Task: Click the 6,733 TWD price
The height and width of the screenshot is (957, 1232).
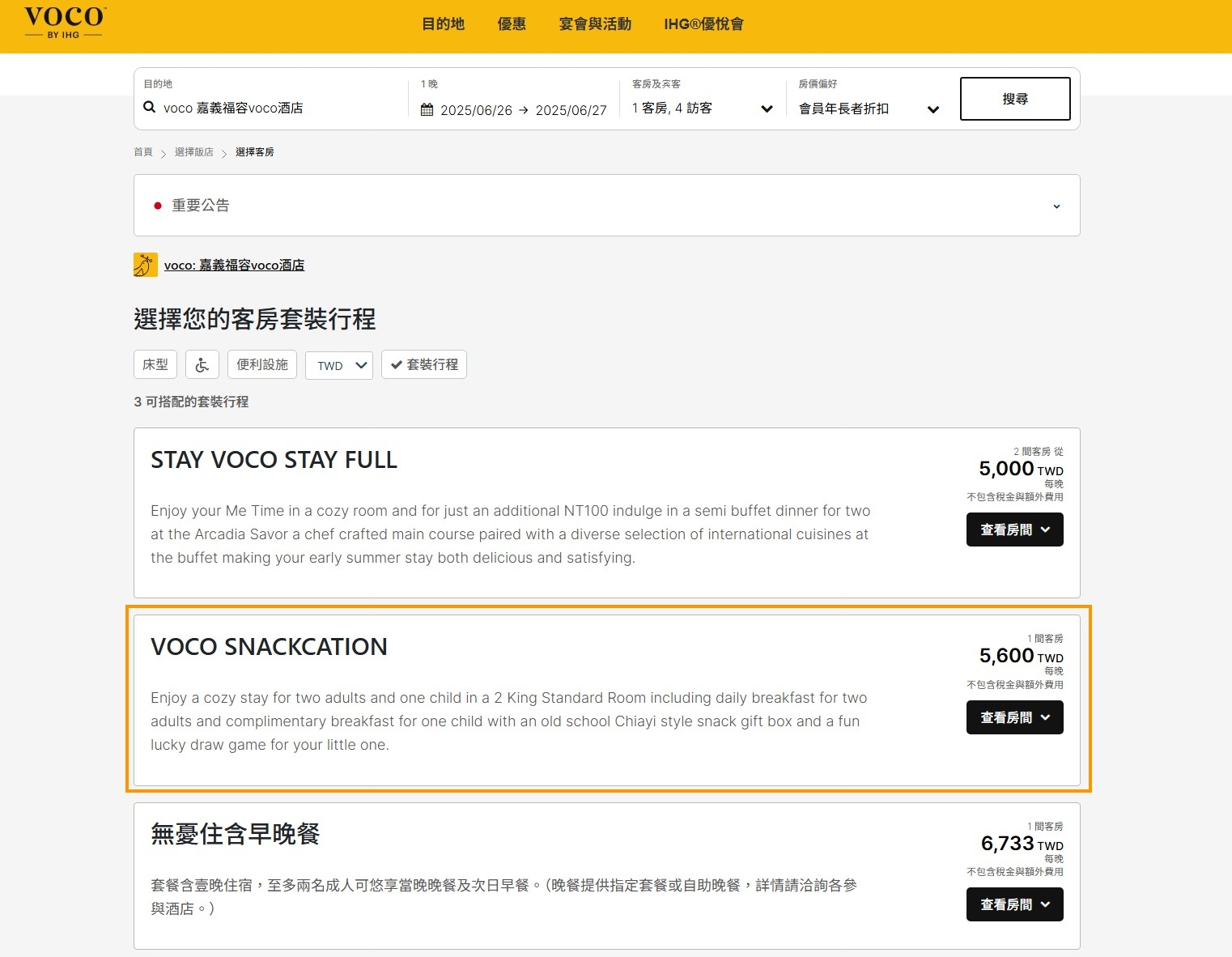Action: (1022, 844)
